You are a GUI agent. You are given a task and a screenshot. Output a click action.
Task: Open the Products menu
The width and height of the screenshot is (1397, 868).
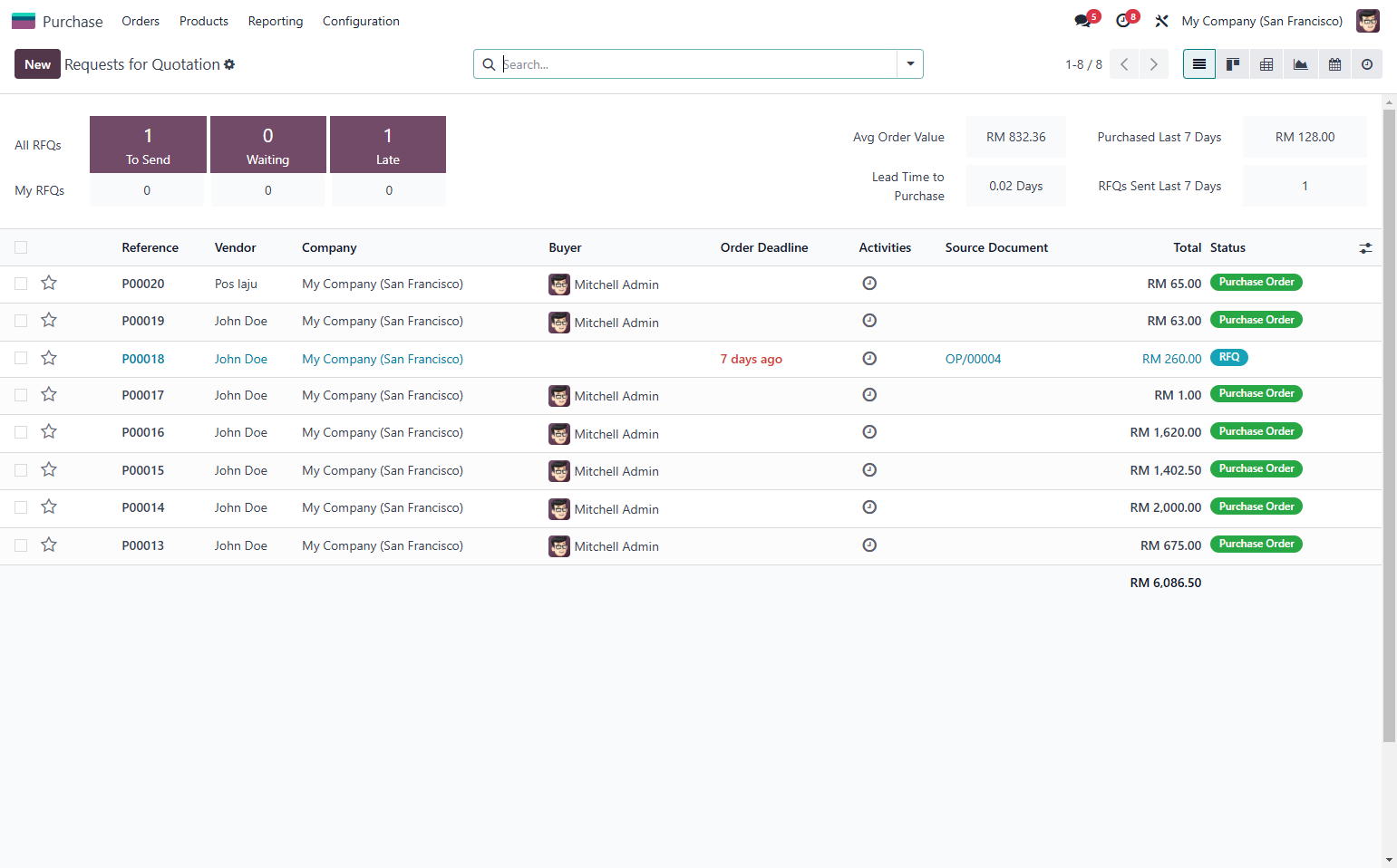click(x=204, y=21)
